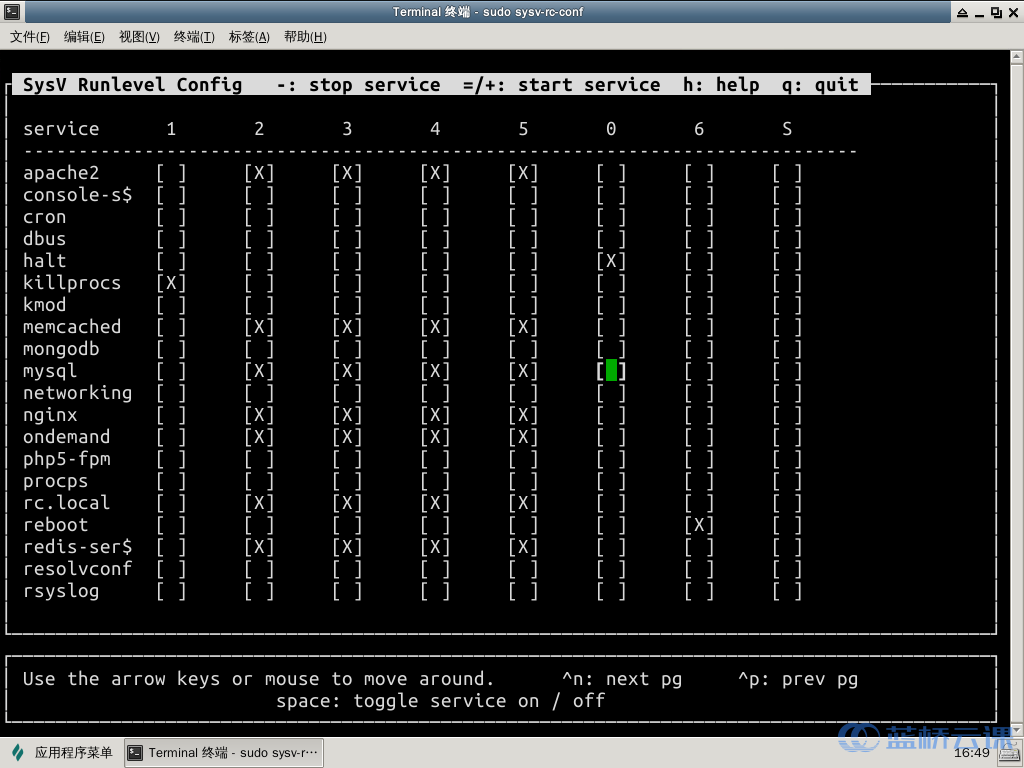Toggle apache2 checkbox for runlevel 2
The width and height of the screenshot is (1024, 768).
pyautogui.click(x=259, y=173)
